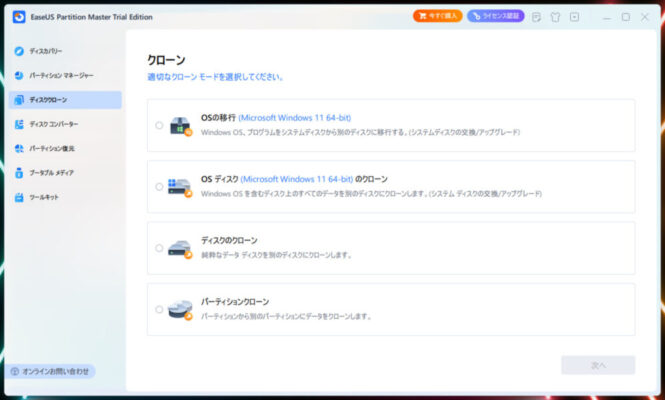Click the ディスクのクローン title text
Viewport: 665px width, 400px height.
(229, 241)
